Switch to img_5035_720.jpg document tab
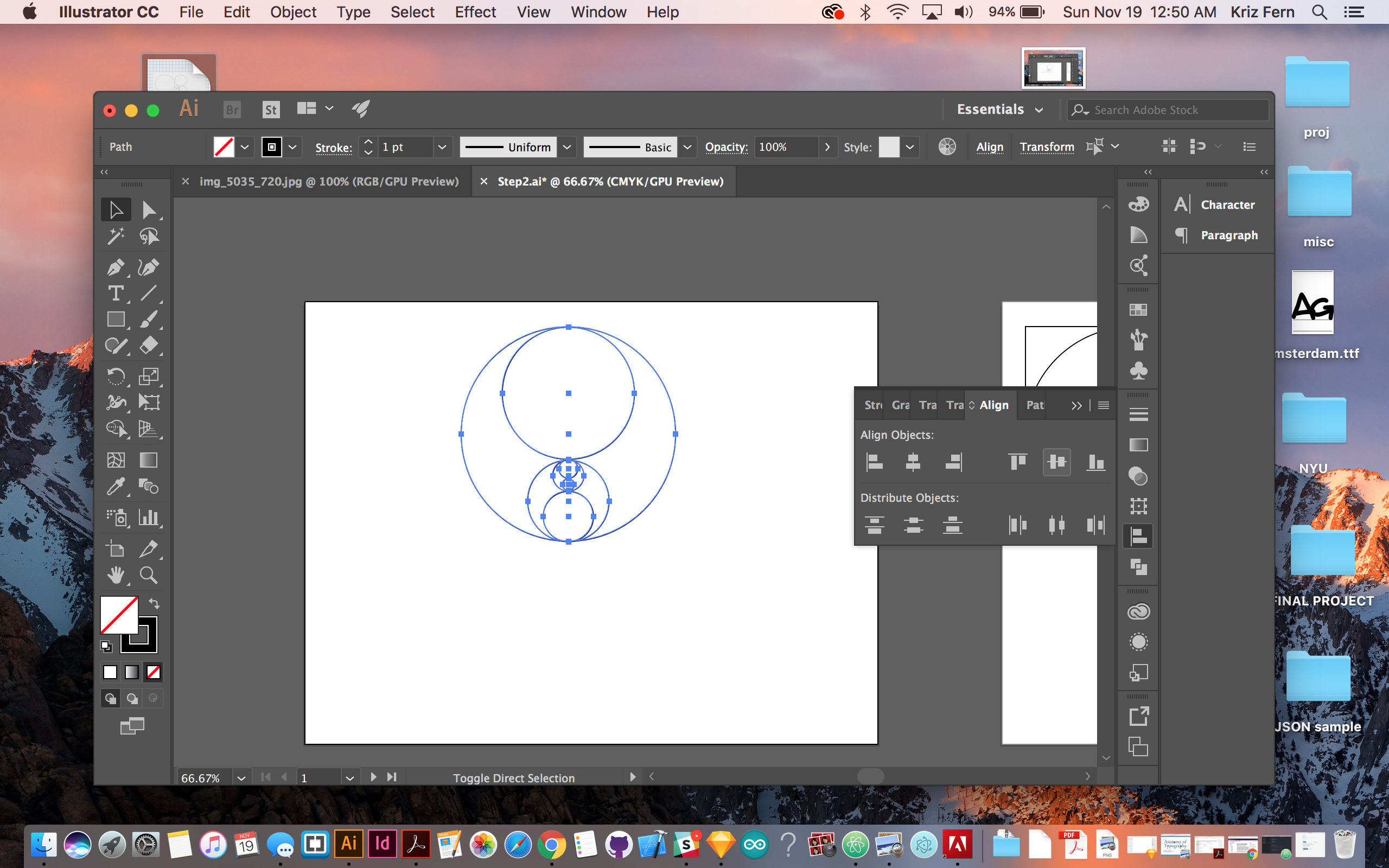The width and height of the screenshot is (1389, 868). (x=328, y=181)
